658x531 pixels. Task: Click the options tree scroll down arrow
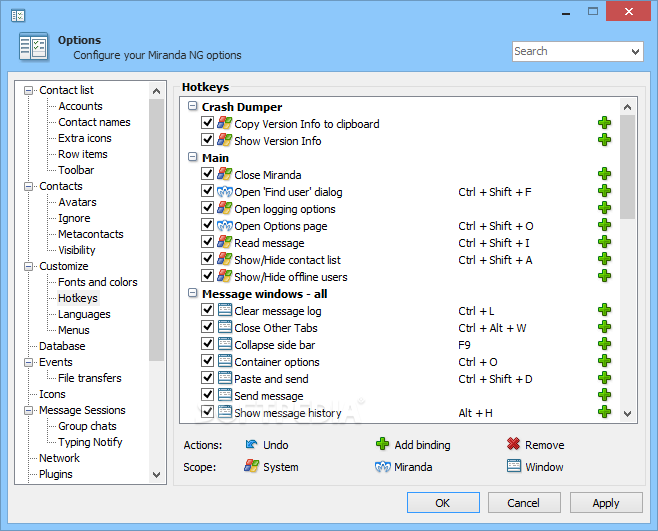pos(157,475)
